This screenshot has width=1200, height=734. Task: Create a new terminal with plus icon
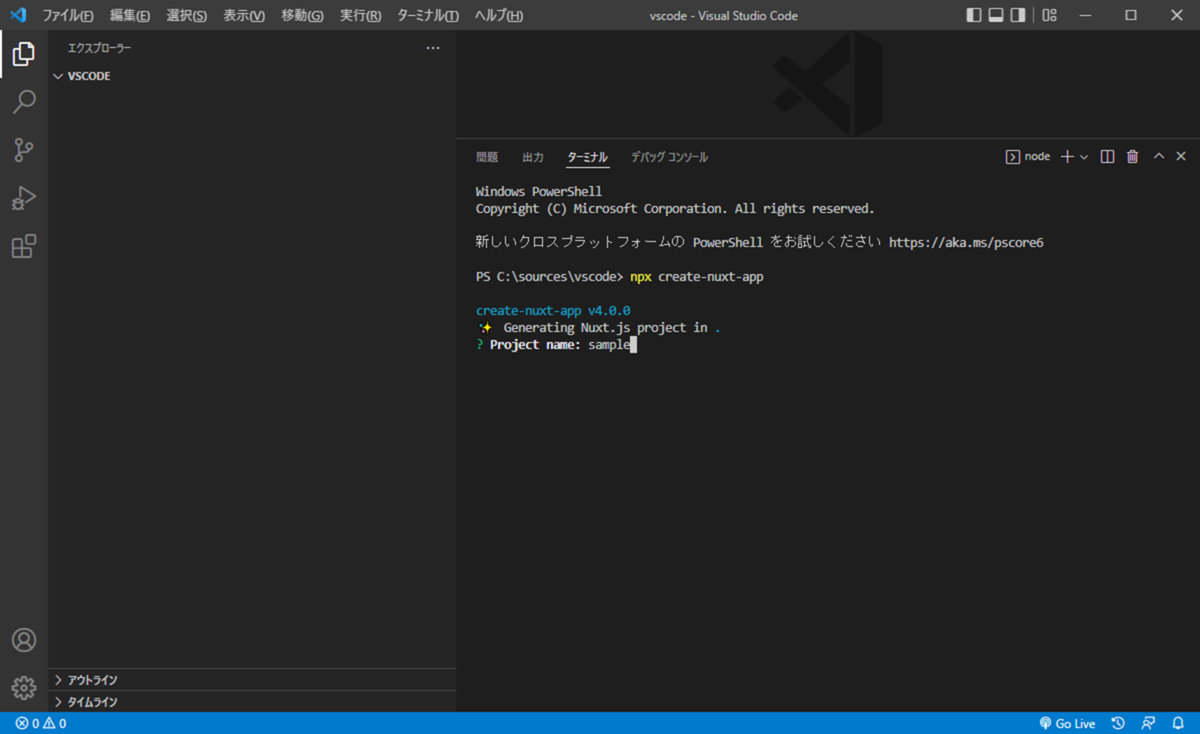click(1067, 157)
